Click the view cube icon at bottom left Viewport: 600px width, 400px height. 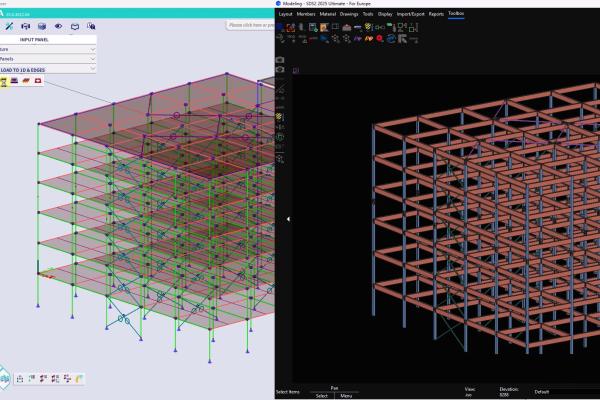pos(6,379)
